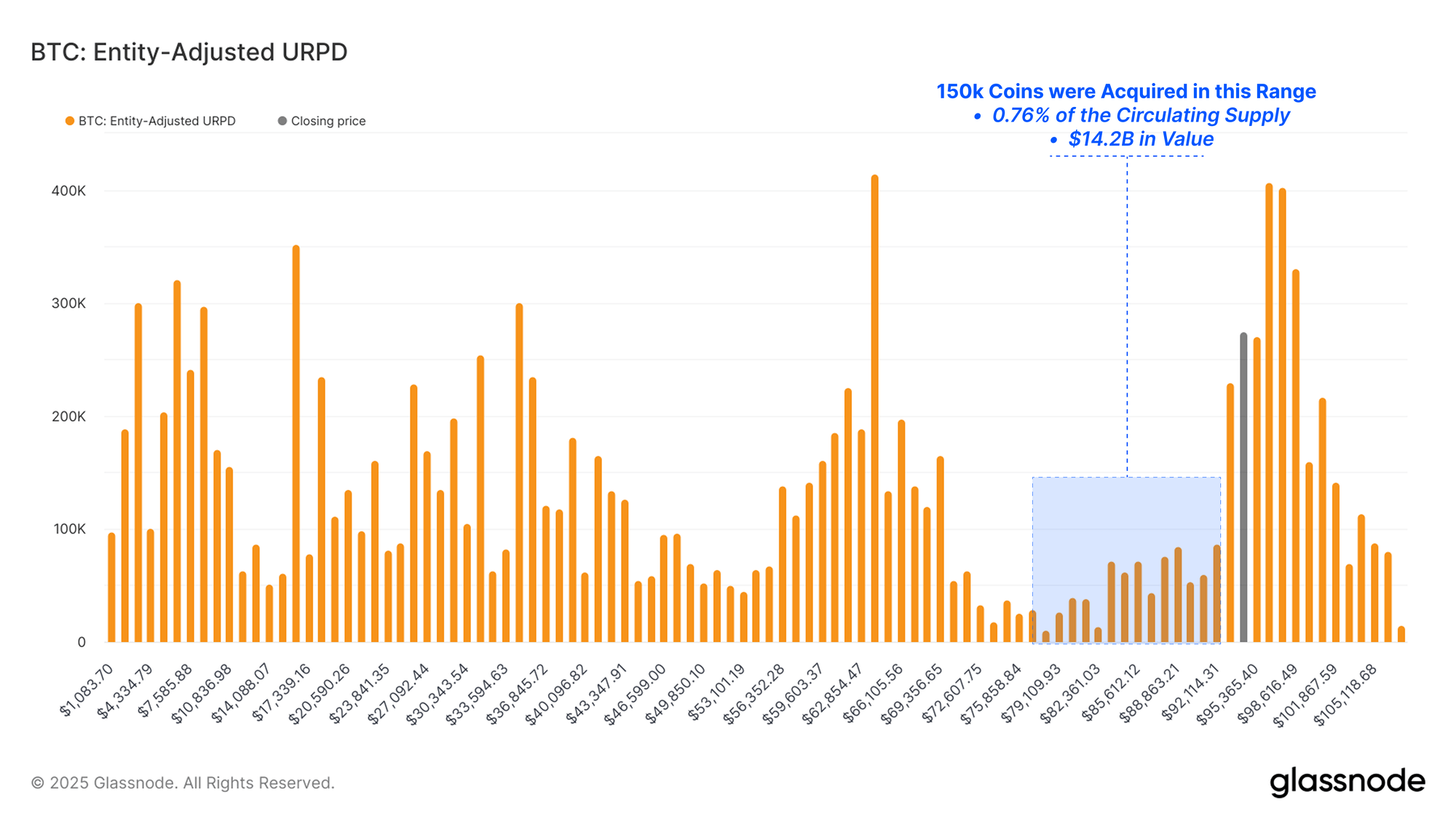
Task: Click the '$14,088.07' x-axis label
Action: click(x=241, y=694)
